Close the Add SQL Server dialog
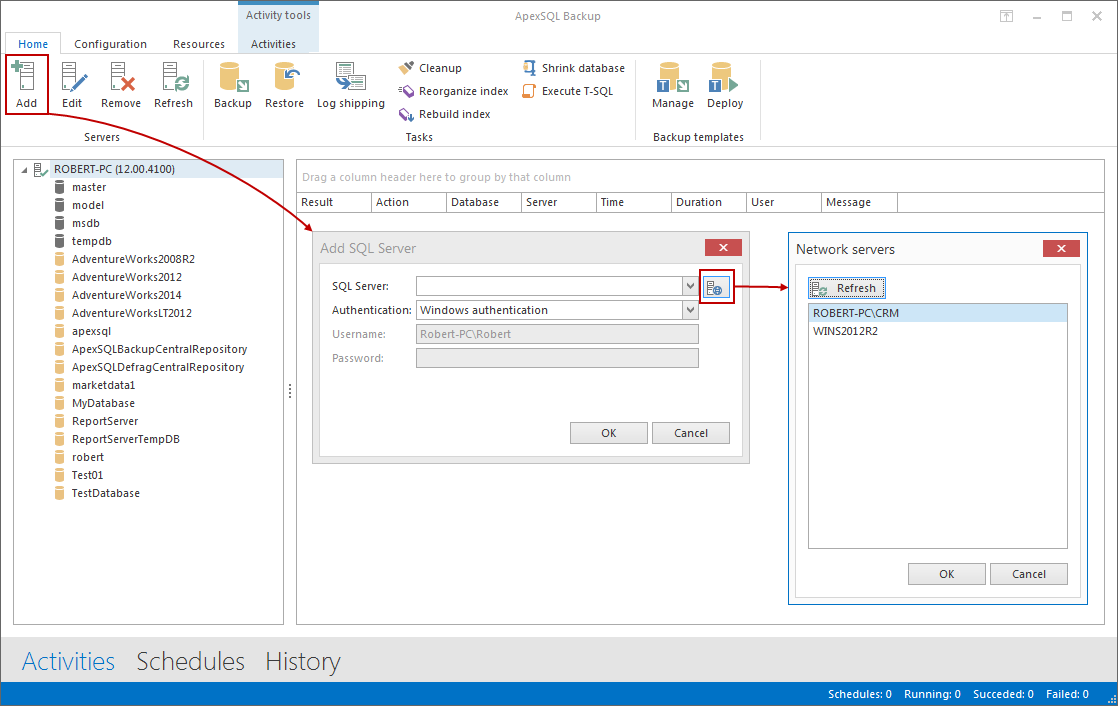Image resolution: width=1118 pixels, height=706 pixels. 723,247
